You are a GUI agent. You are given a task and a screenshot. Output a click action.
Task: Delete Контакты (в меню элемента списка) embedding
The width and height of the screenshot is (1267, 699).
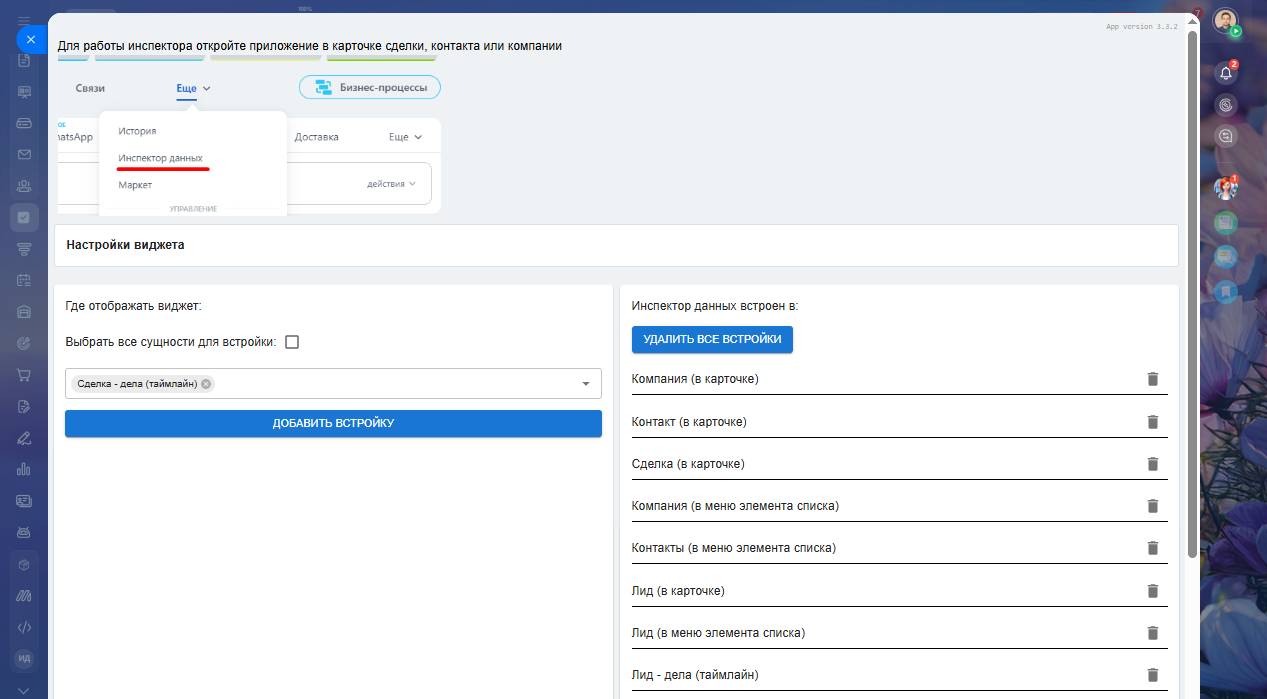coord(1152,548)
